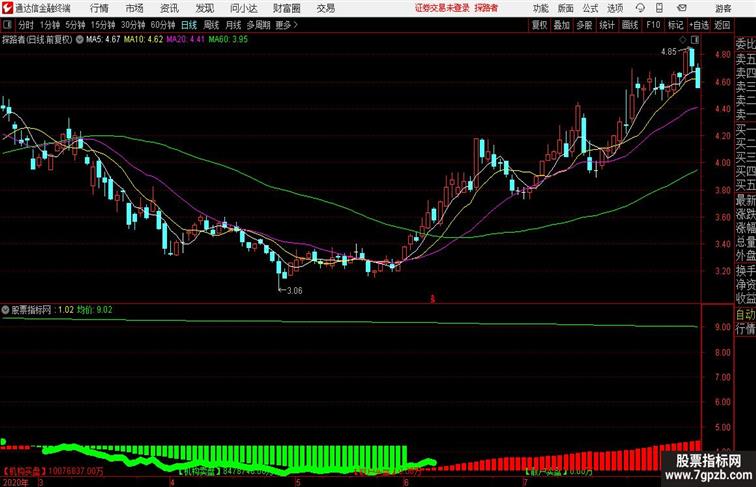
Task: Open the 公式 menu
Action: (590, 8)
